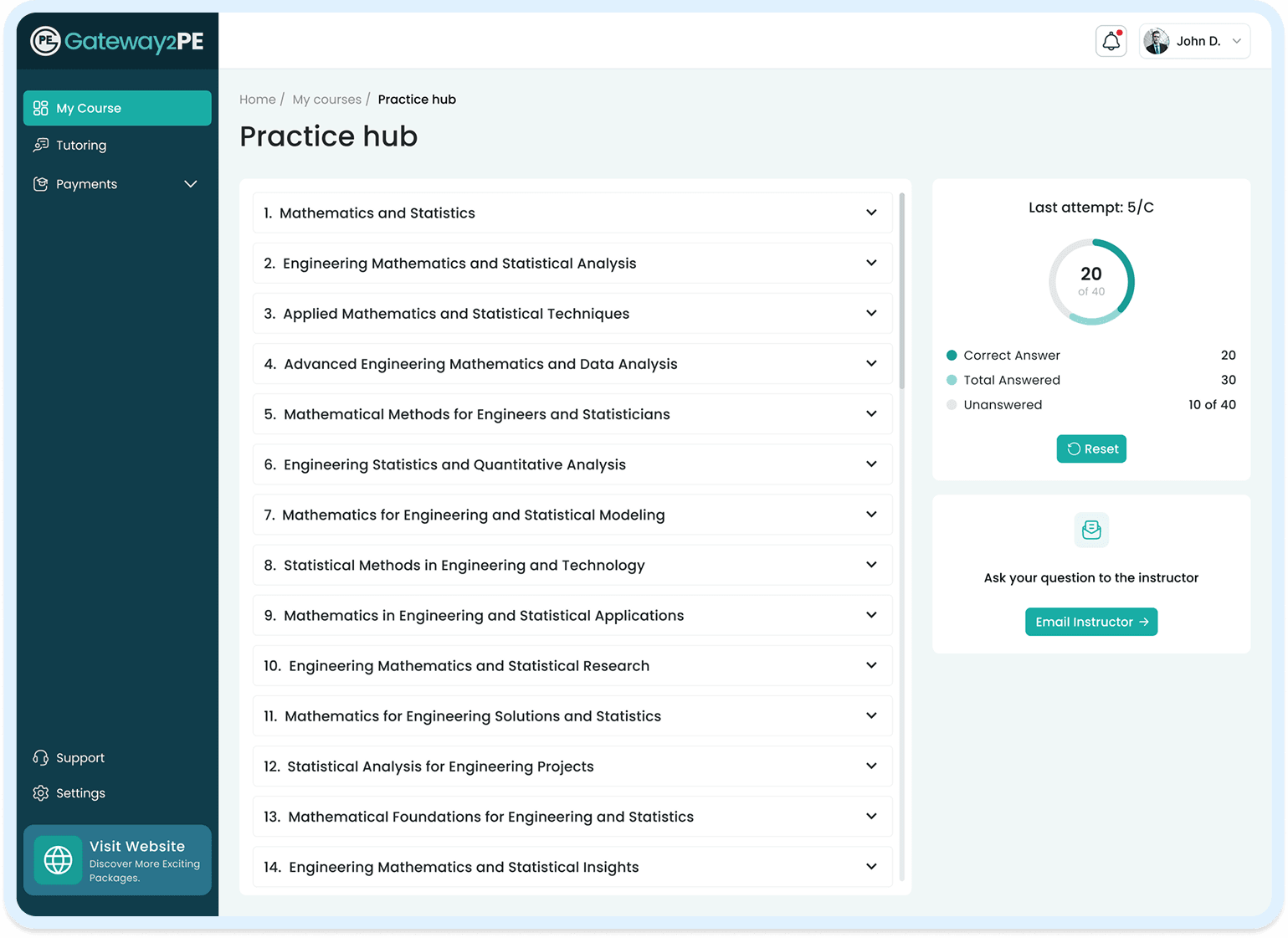
Task: Click the globe icon on Visit Website card
Action: pos(58,860)
